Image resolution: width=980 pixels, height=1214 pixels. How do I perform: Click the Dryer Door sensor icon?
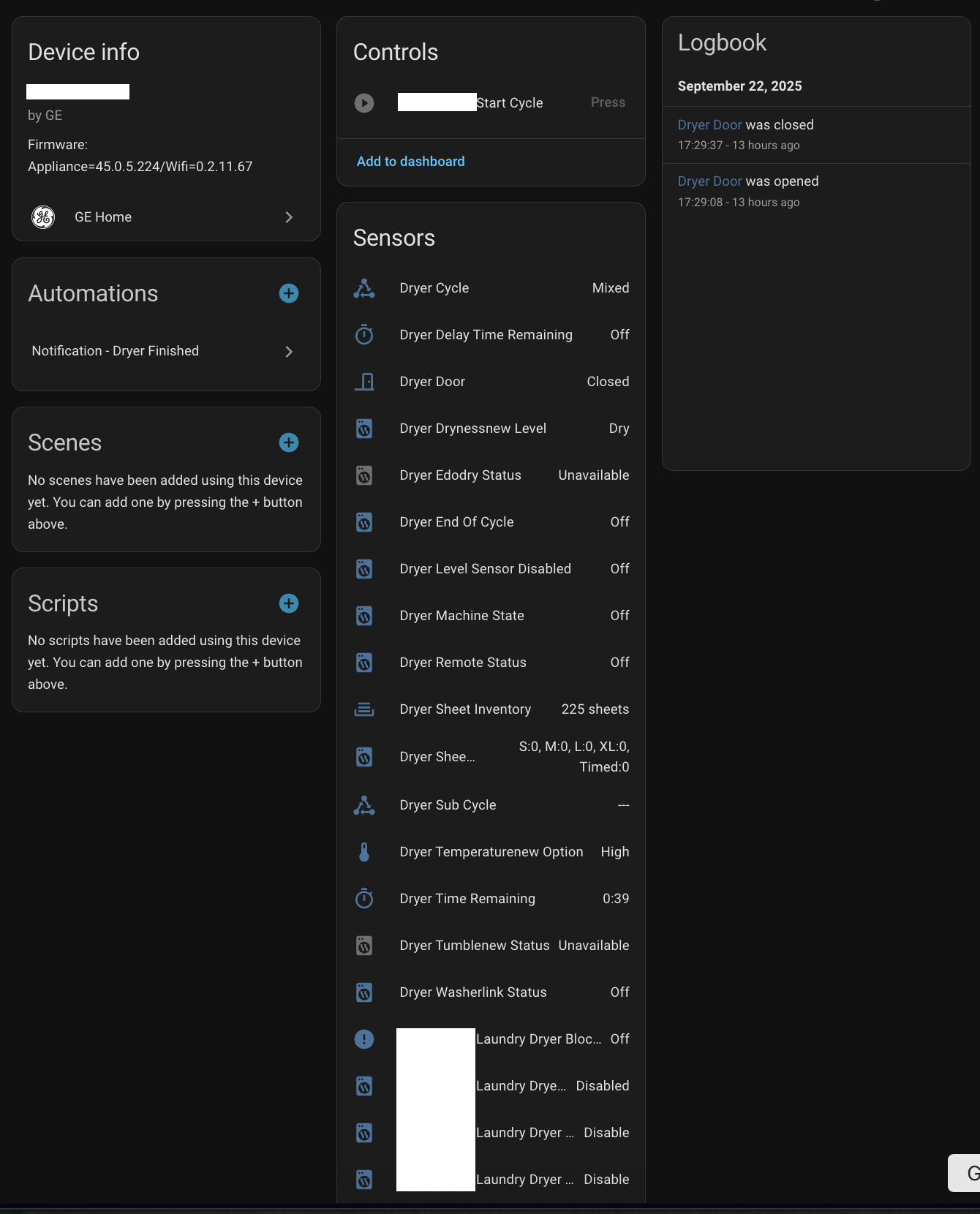tap(364, 382)
